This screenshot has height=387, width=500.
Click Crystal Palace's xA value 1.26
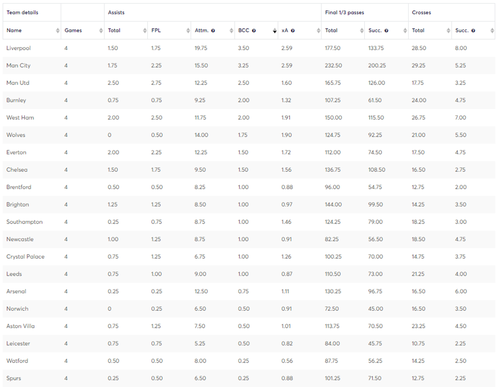pyautogui.click(x=286, y=256)
